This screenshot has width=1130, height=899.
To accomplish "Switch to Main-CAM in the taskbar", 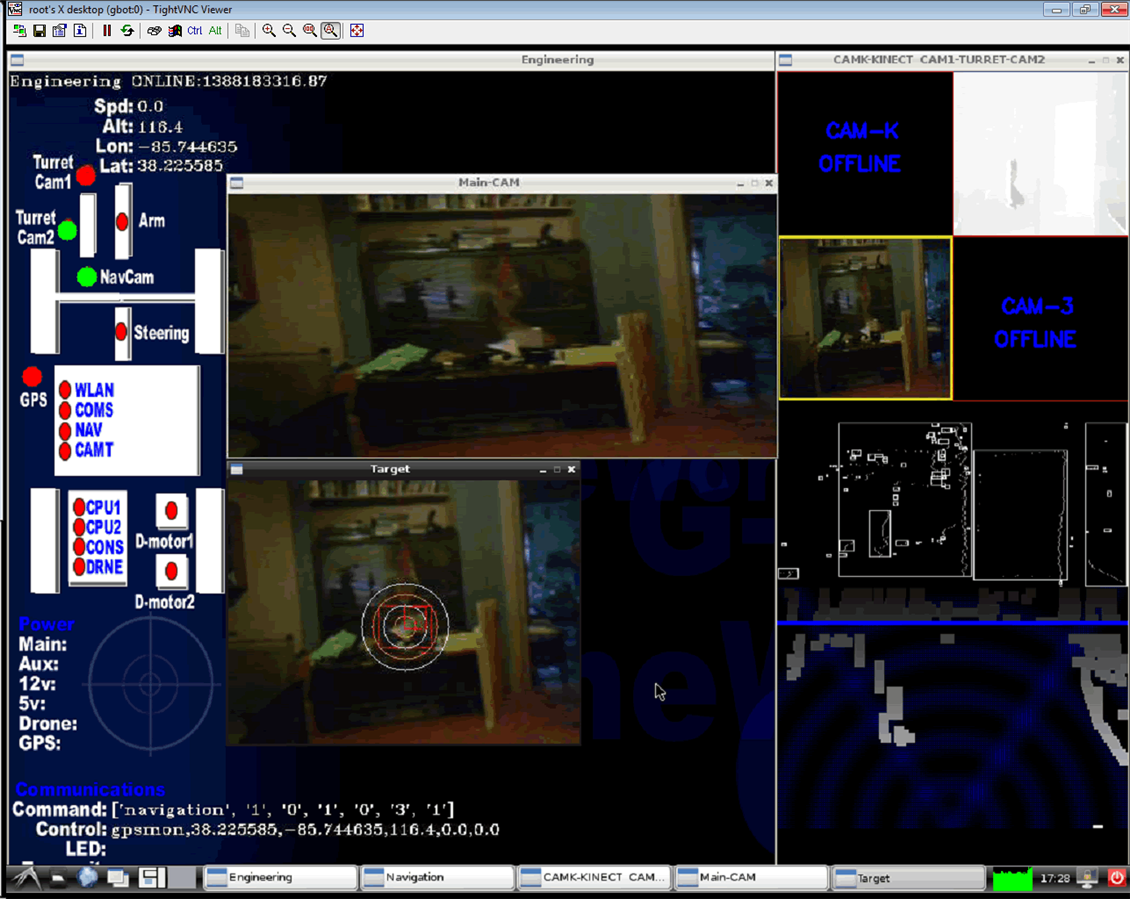I will pyautogui.click(x=752, y=877).
